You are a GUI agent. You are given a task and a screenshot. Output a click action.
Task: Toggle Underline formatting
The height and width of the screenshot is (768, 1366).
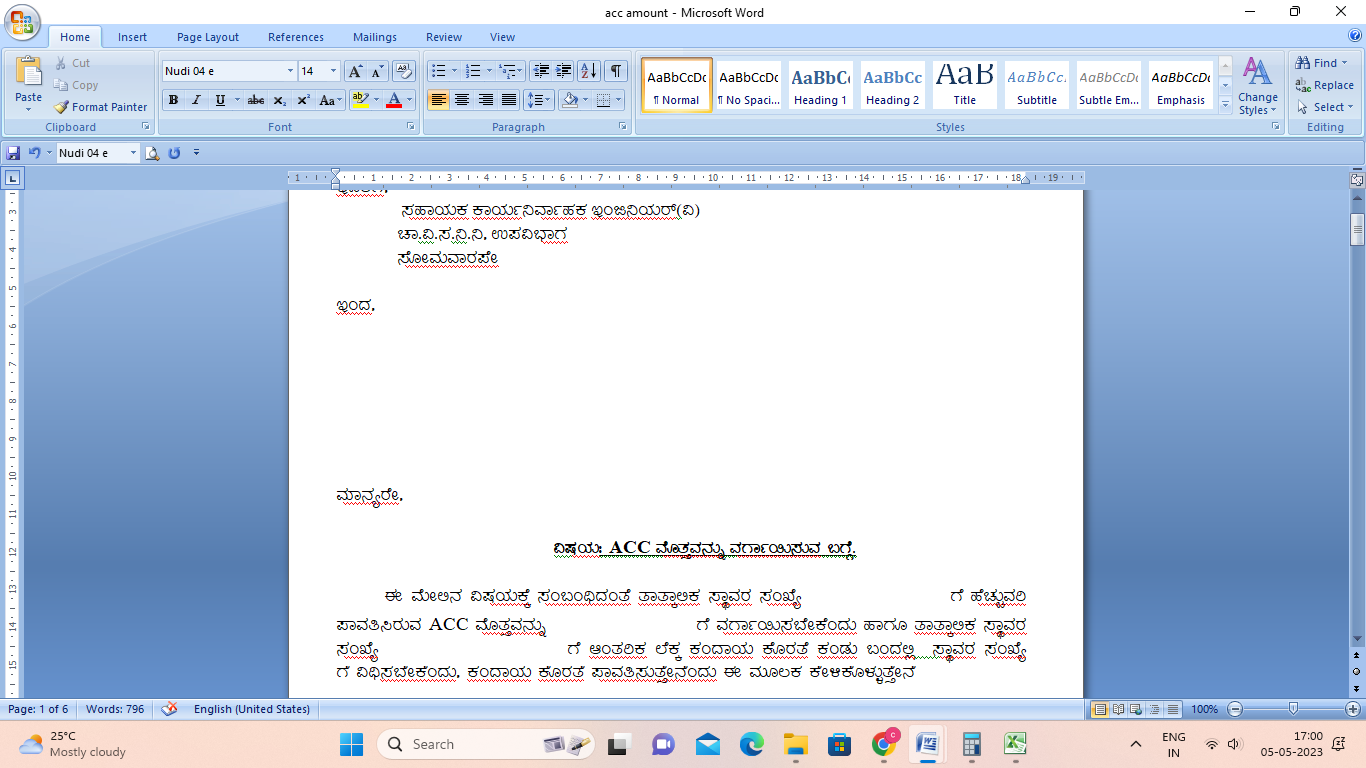tap(219, 100)
